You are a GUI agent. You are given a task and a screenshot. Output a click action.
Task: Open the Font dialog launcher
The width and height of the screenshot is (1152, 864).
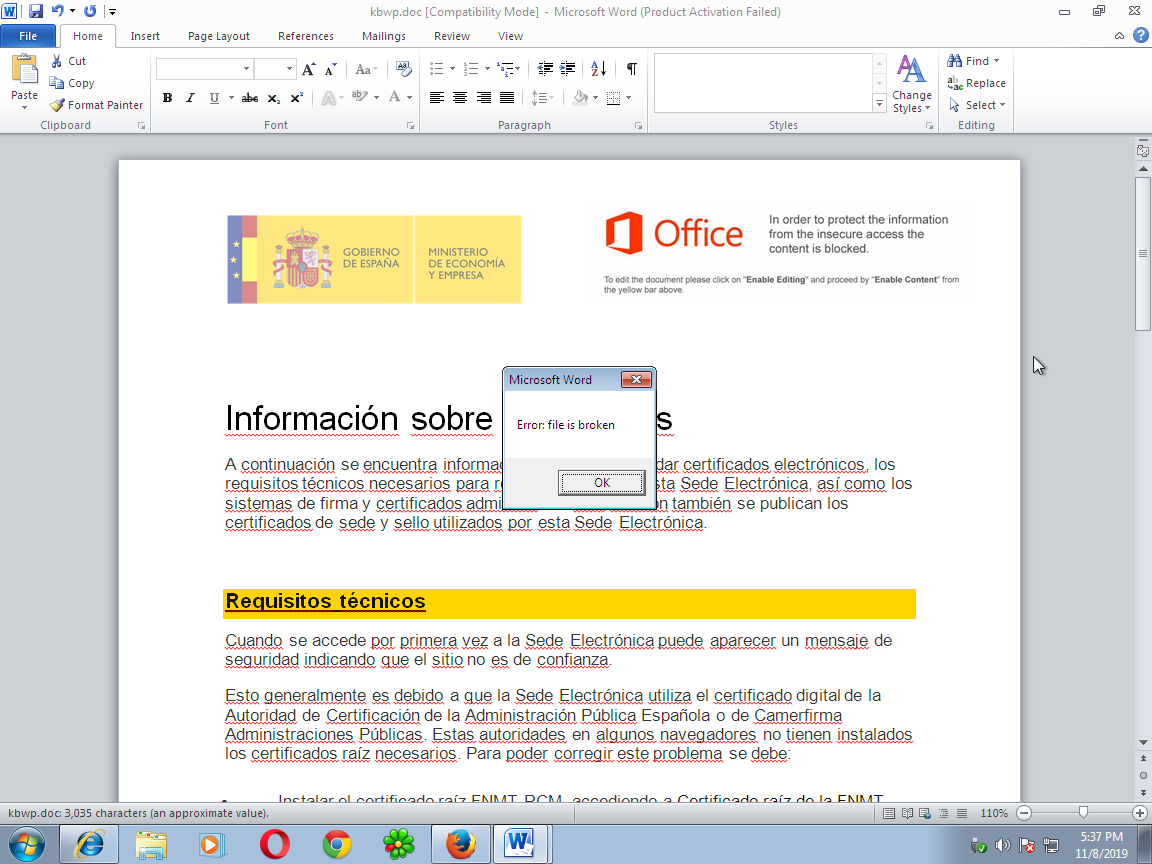click(x=411, y=126)
